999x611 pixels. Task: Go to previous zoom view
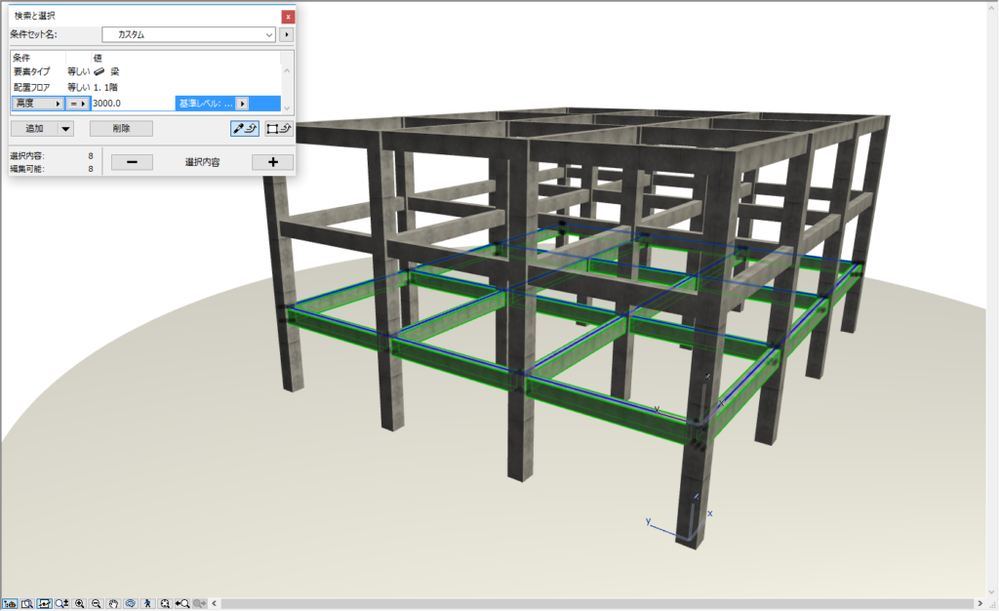tap(182, 603)
